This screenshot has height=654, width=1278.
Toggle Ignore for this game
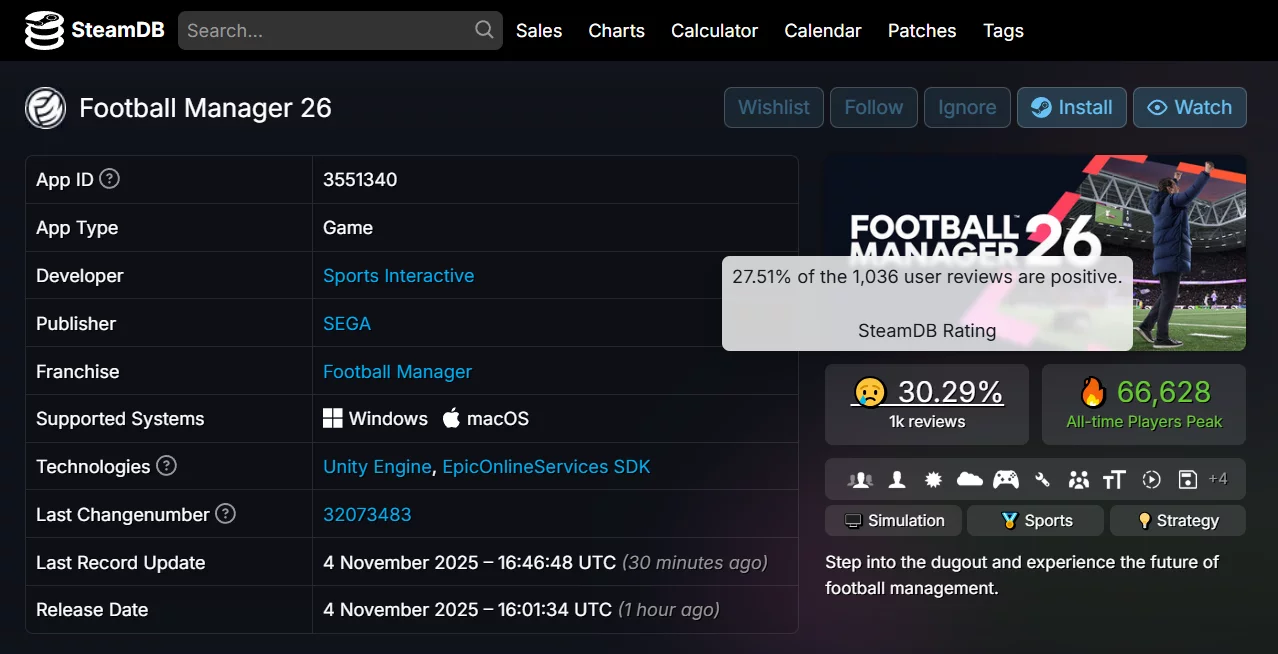click(966, 108)
